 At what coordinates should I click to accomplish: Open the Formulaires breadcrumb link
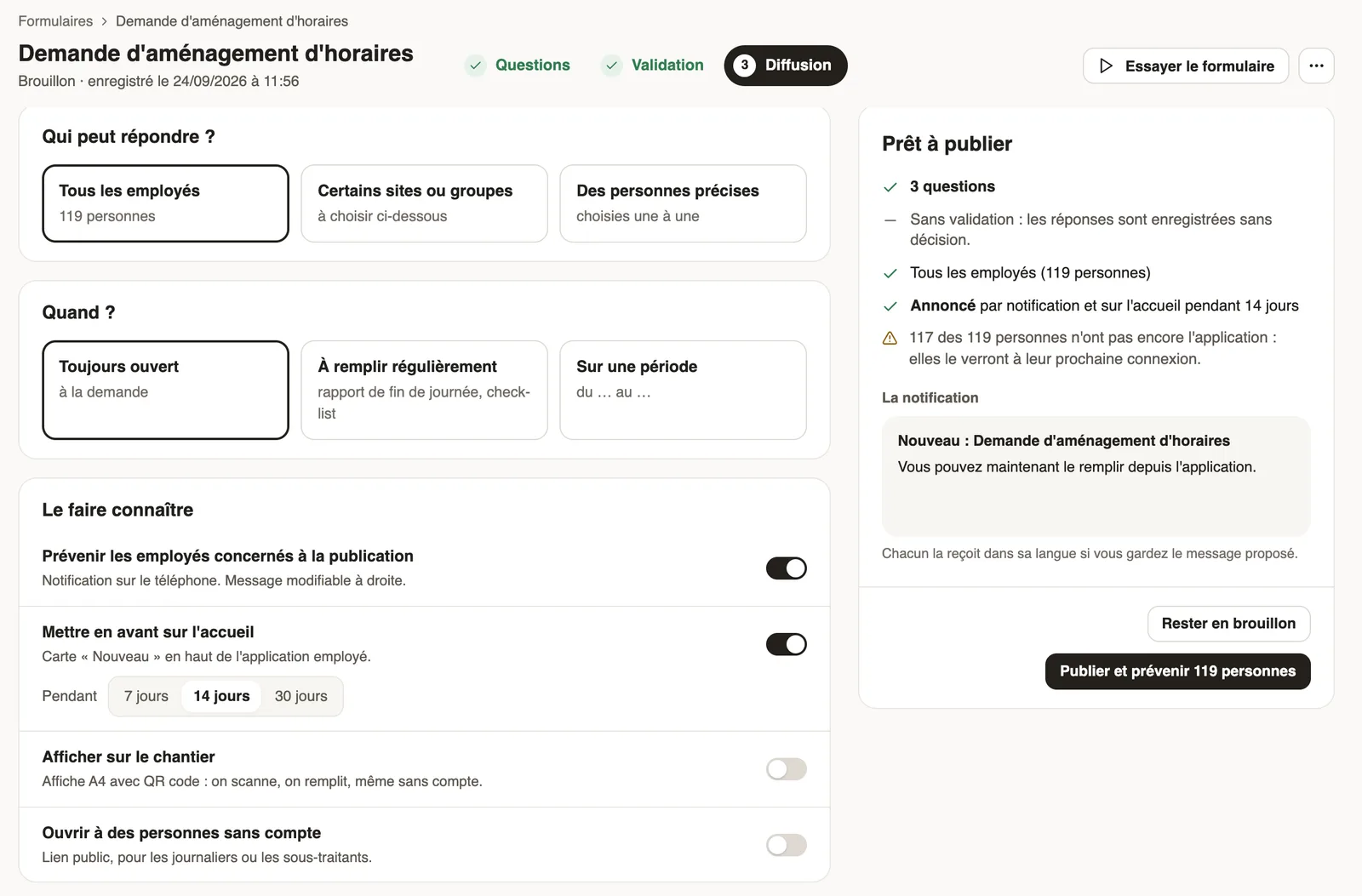point(55,21)
